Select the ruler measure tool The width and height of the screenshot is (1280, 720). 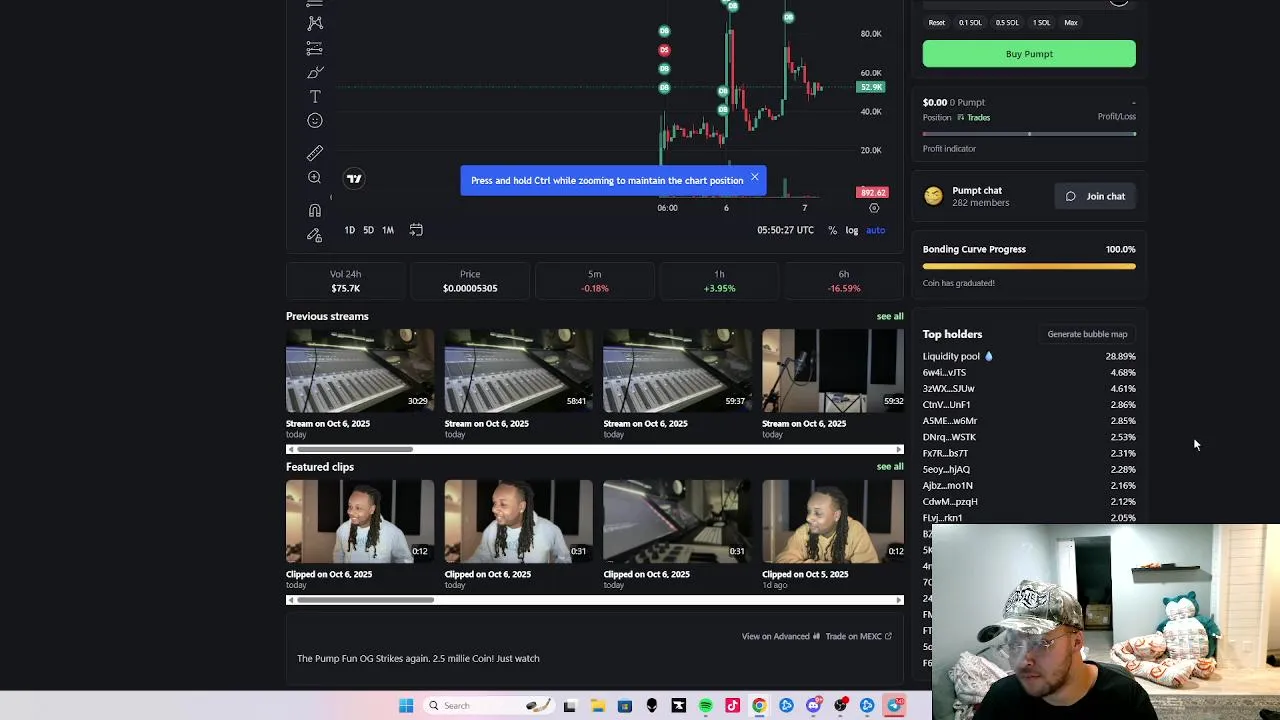[315, 153]
